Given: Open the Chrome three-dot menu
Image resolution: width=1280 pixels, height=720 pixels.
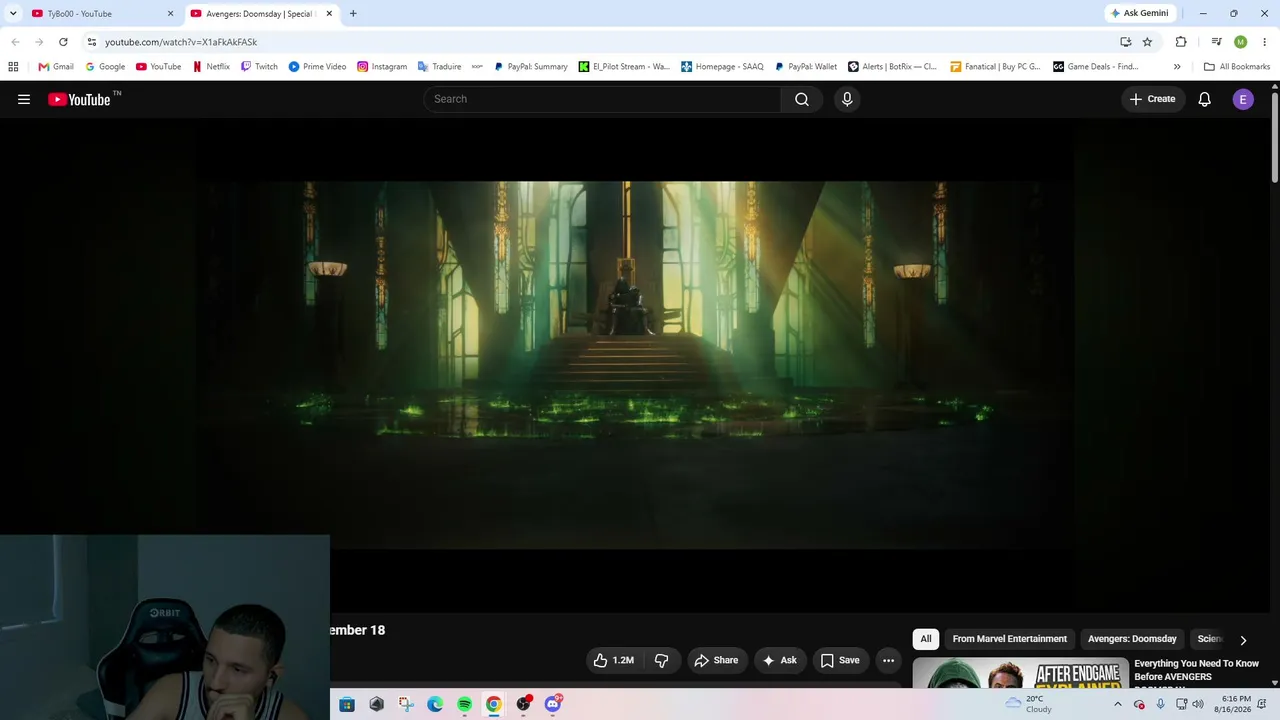Looking at the screenshot, I should [x=1264, y=42].
